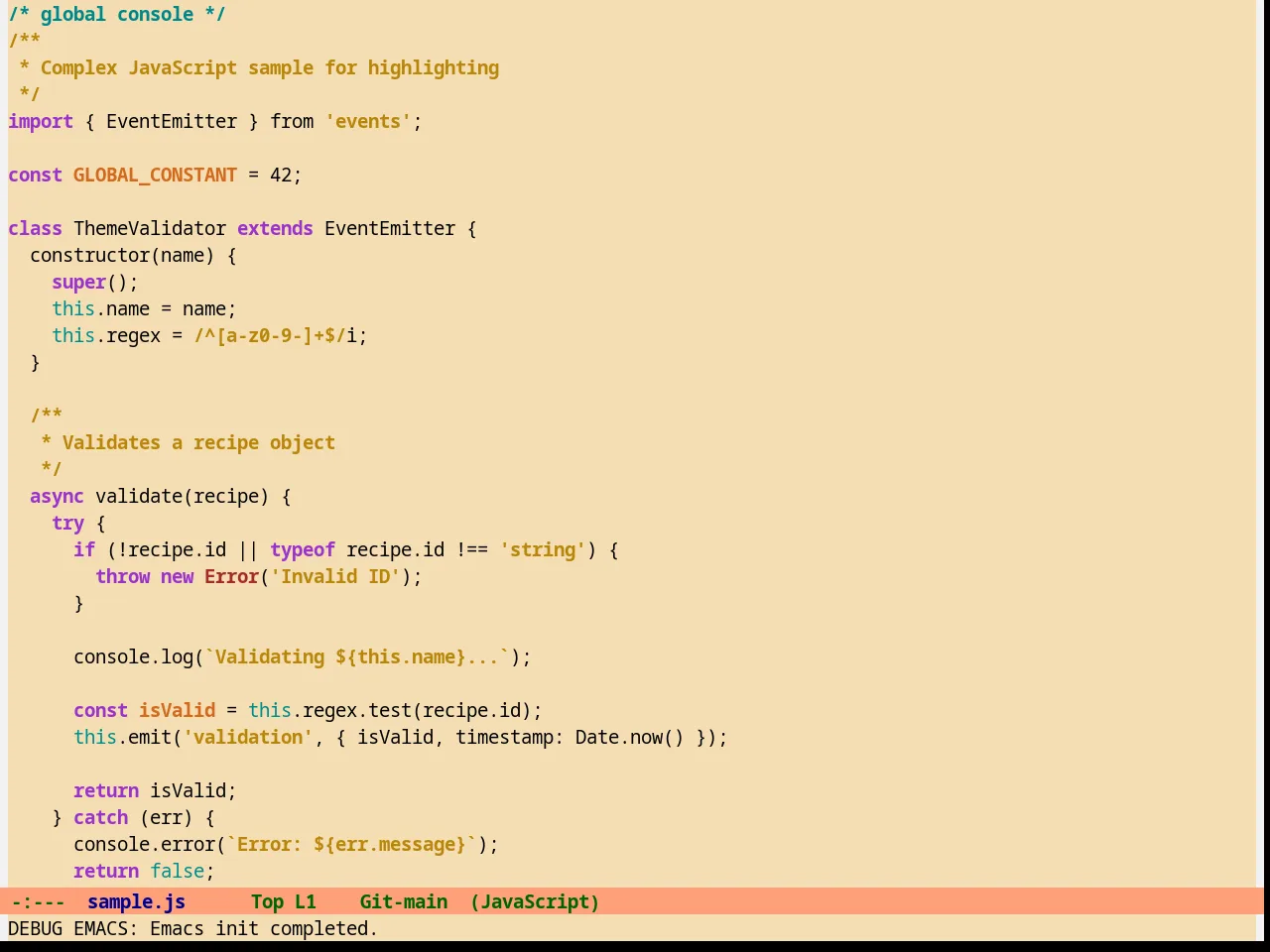Click the 'EventEmitter' name in import statement
Image resolution: width=1270 pixels, height=952 pixels.
tap(172, 121)
